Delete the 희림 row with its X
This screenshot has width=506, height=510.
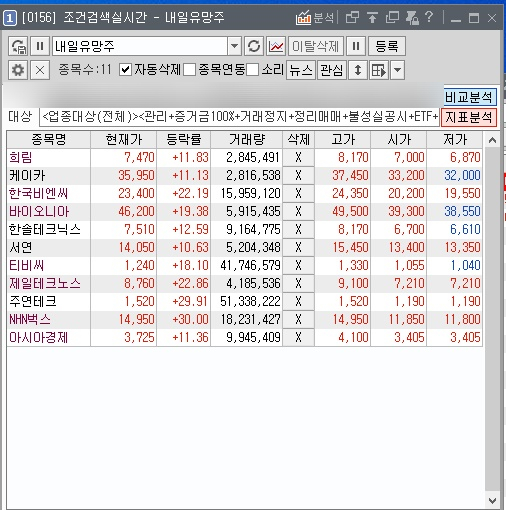pos(298,157)
